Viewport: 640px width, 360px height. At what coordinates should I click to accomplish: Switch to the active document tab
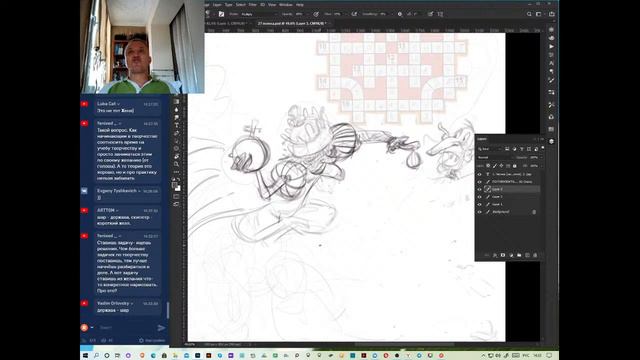[291, 24]
